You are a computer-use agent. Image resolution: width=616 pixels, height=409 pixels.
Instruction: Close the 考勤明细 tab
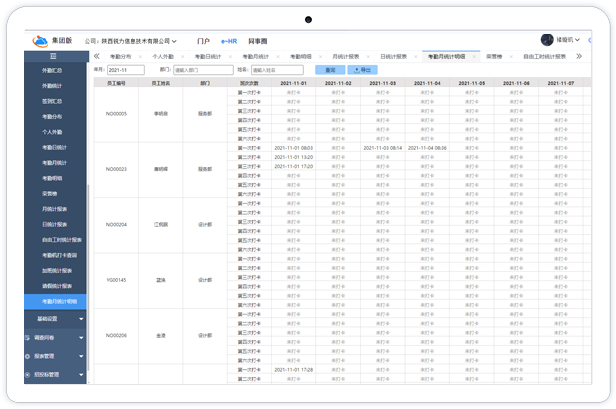(321, 57)
